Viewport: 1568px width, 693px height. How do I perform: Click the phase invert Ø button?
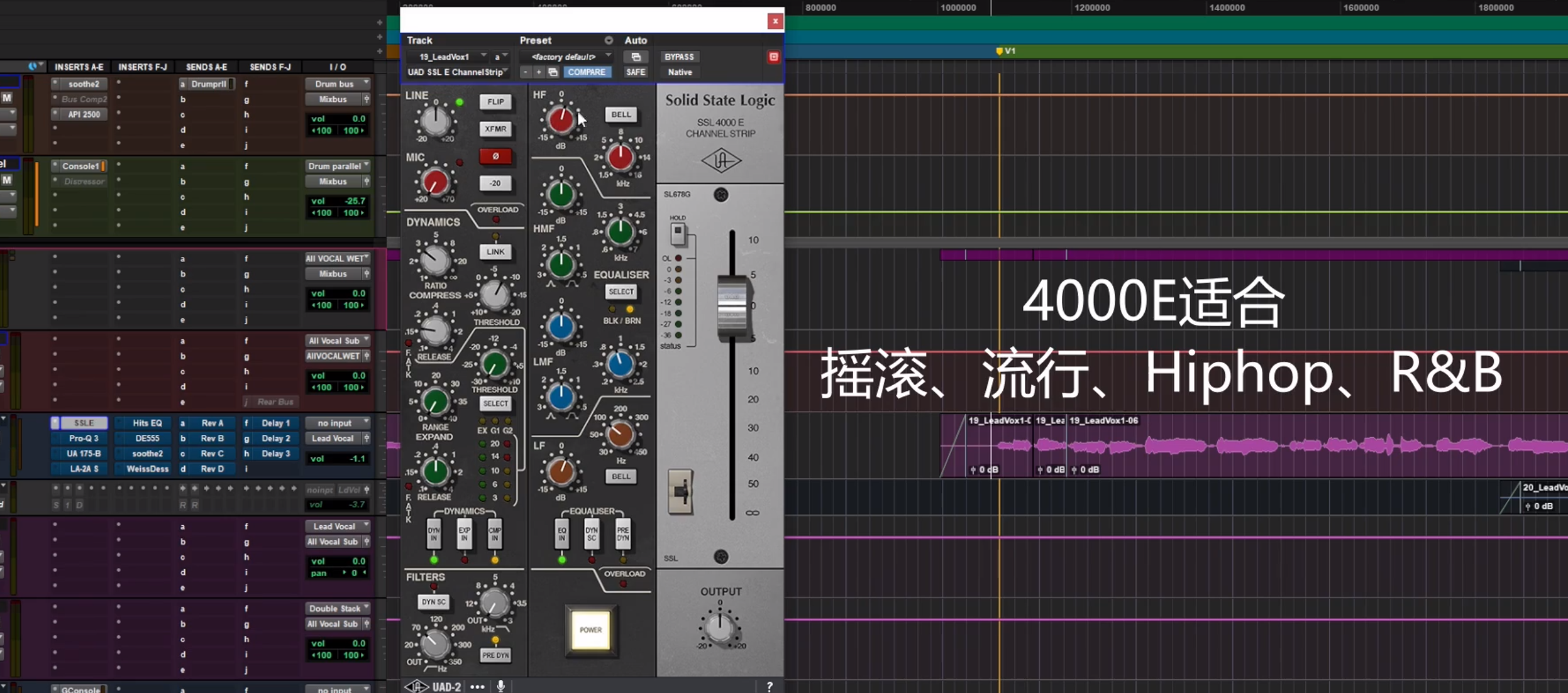point(495,156)
